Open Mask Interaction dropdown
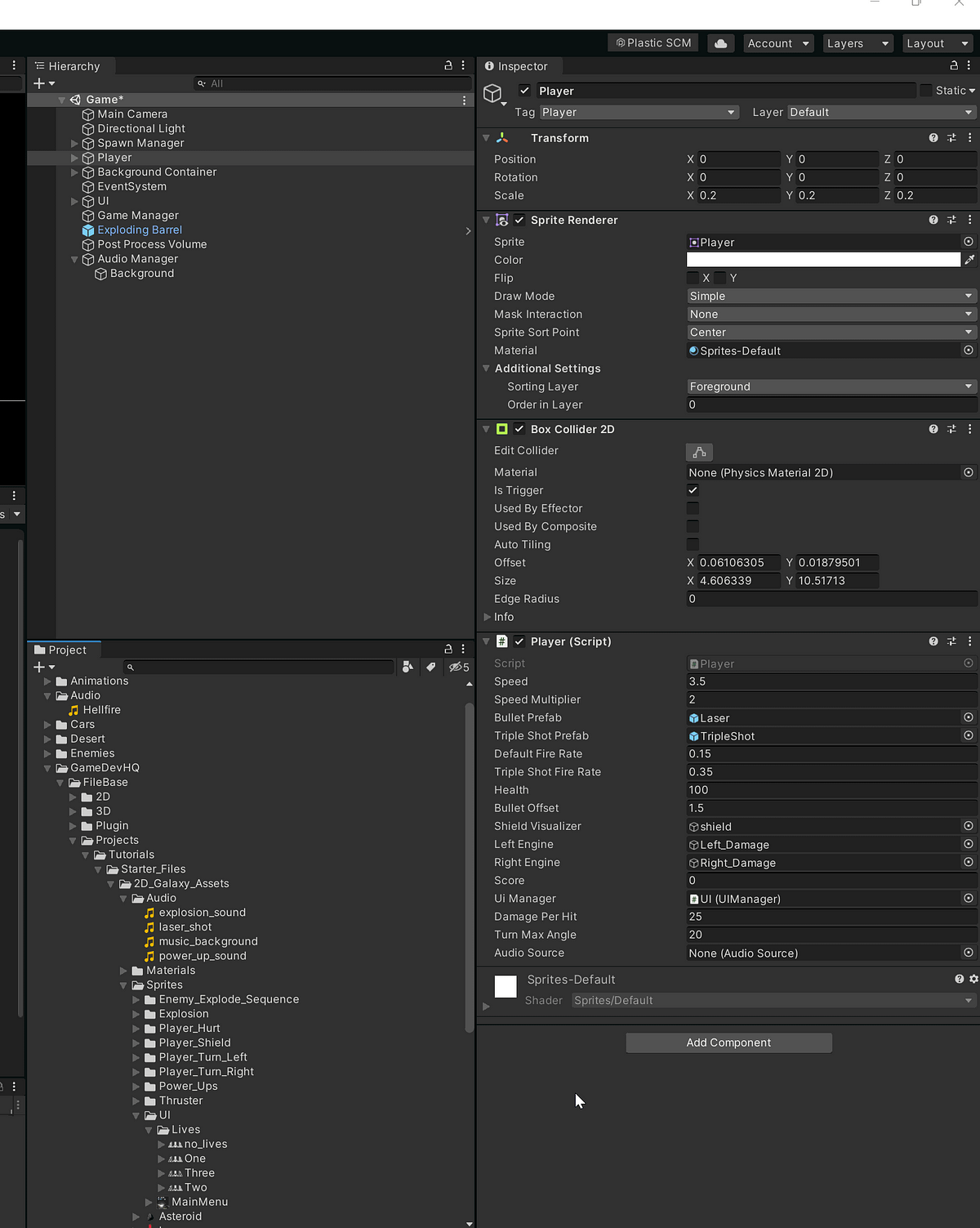This screenshot has width=980, height=1228. [x=831, y=314]
